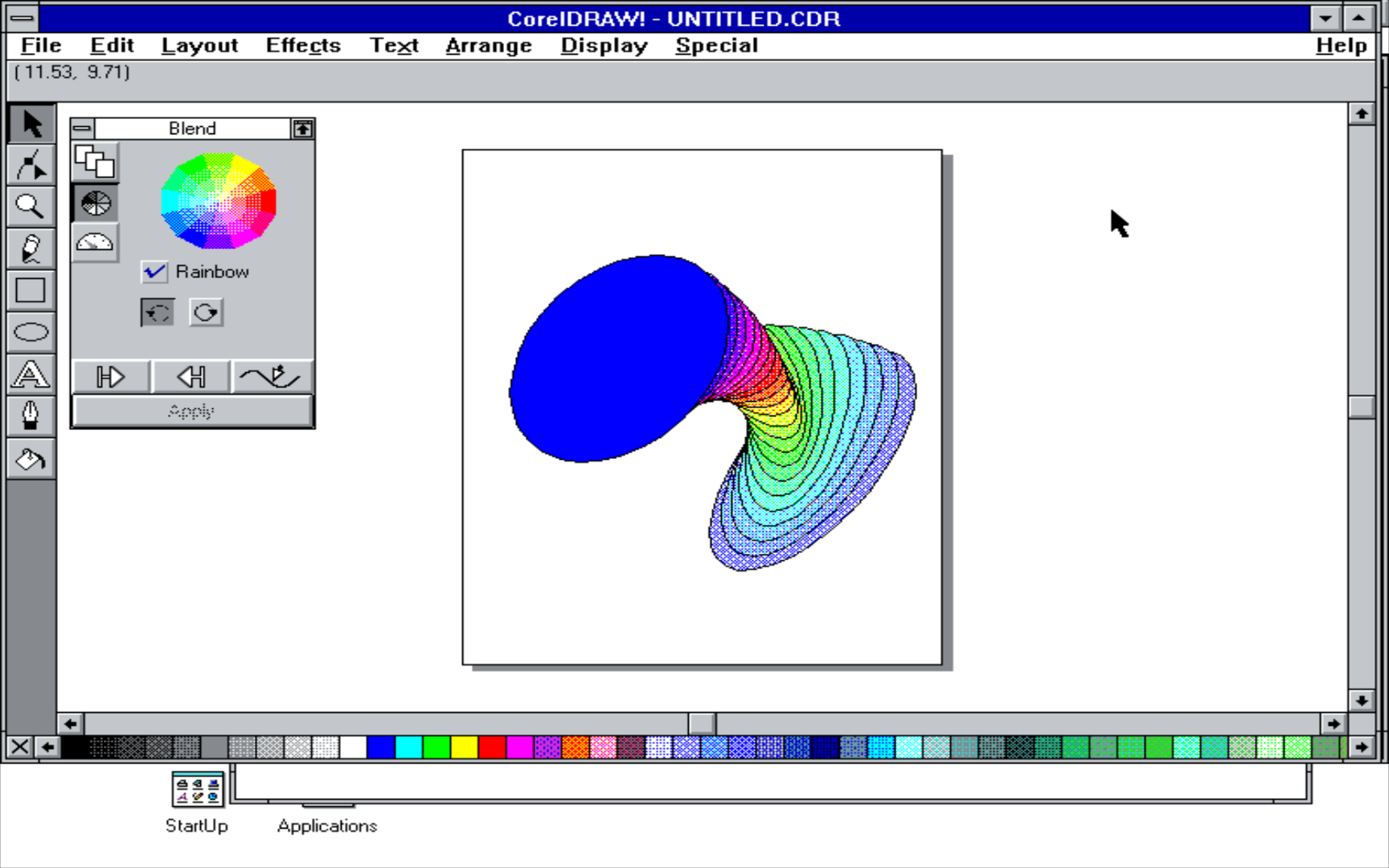Click the end object arrow button

pyautogui.click(x=192, y=377)
